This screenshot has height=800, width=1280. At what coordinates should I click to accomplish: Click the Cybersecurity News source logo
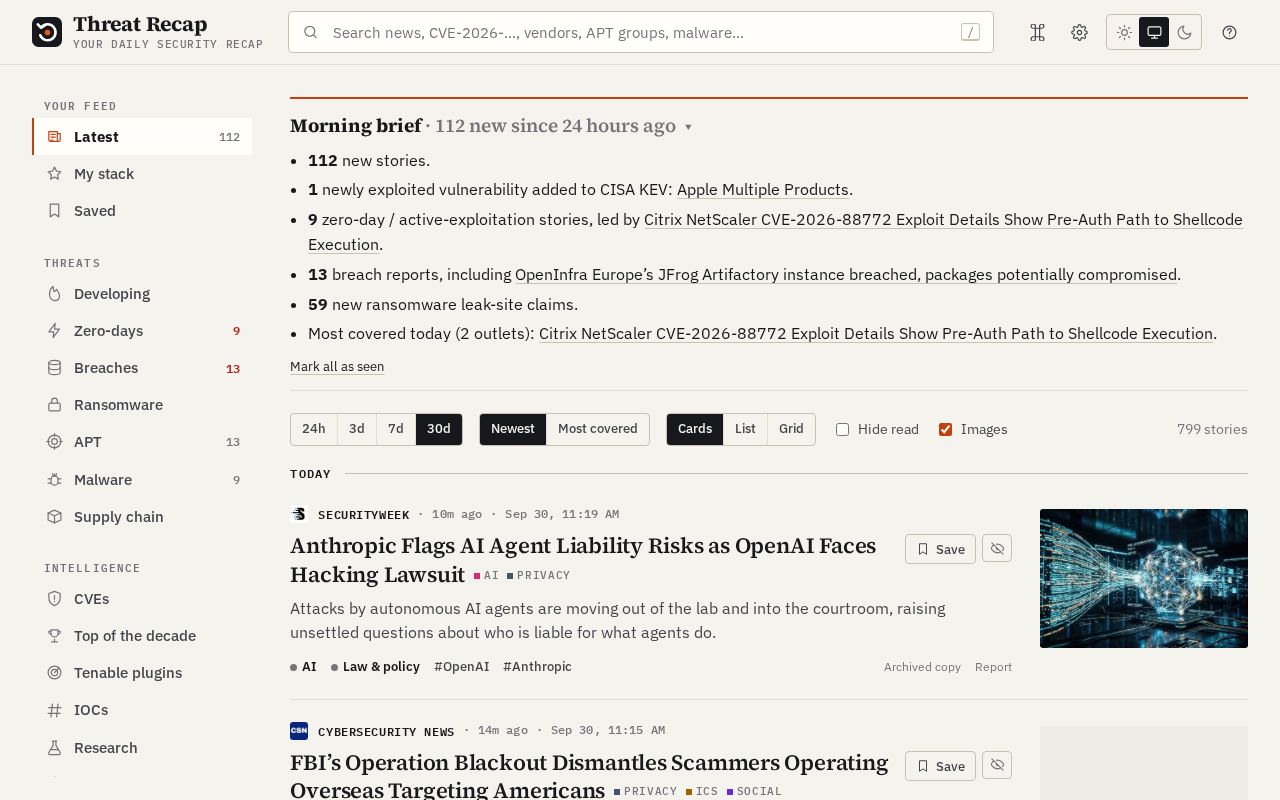[x=299, y=731]
